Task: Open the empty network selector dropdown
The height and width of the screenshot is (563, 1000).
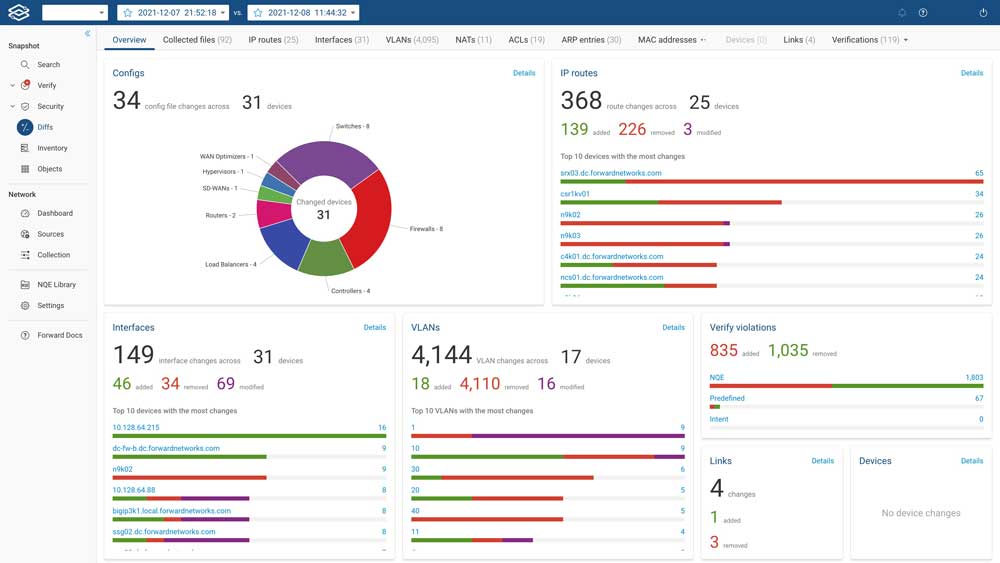Action: 74,13
